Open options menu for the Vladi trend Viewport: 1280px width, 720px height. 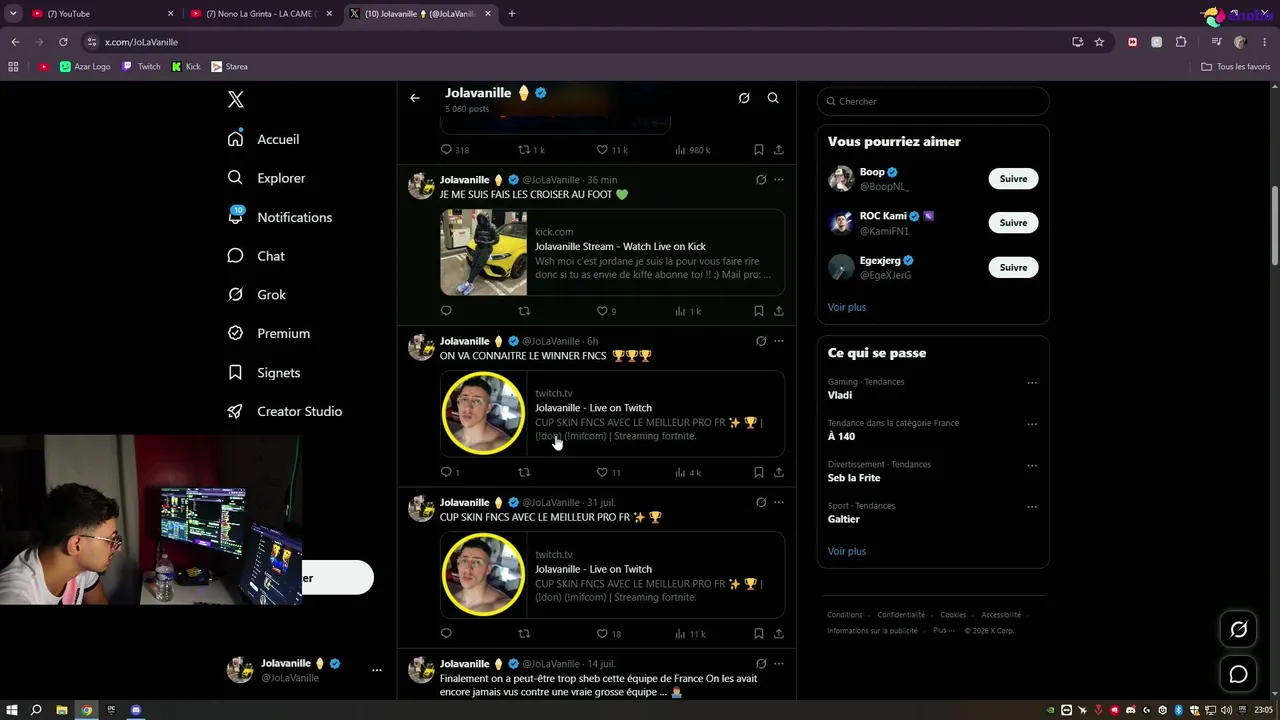click(x=1032, y=383)
